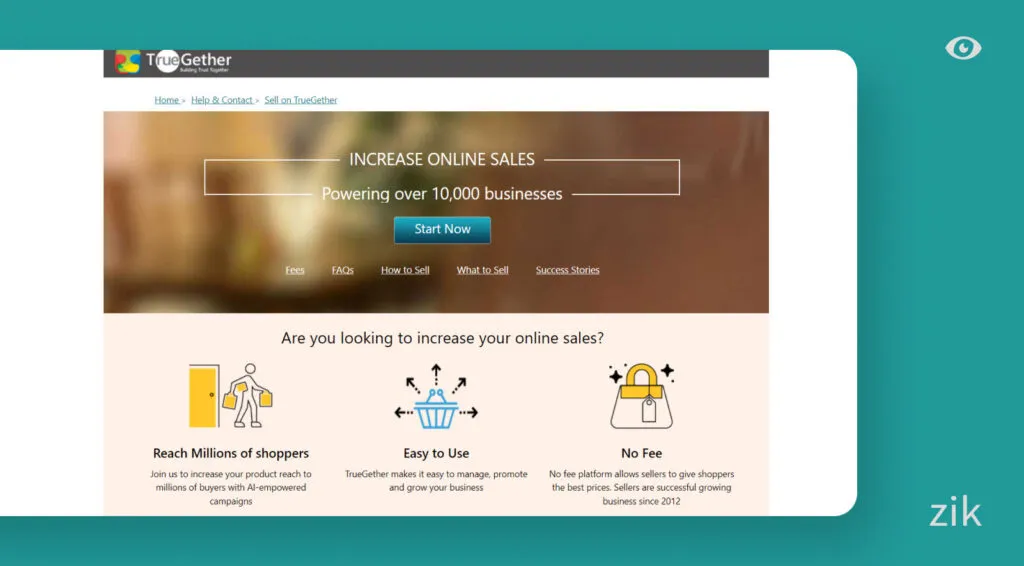Image resolution: width=1024 pixels, height=566 pixels.
Task: Click the AI-empowered campaigns description text
Action: point(231,488)
